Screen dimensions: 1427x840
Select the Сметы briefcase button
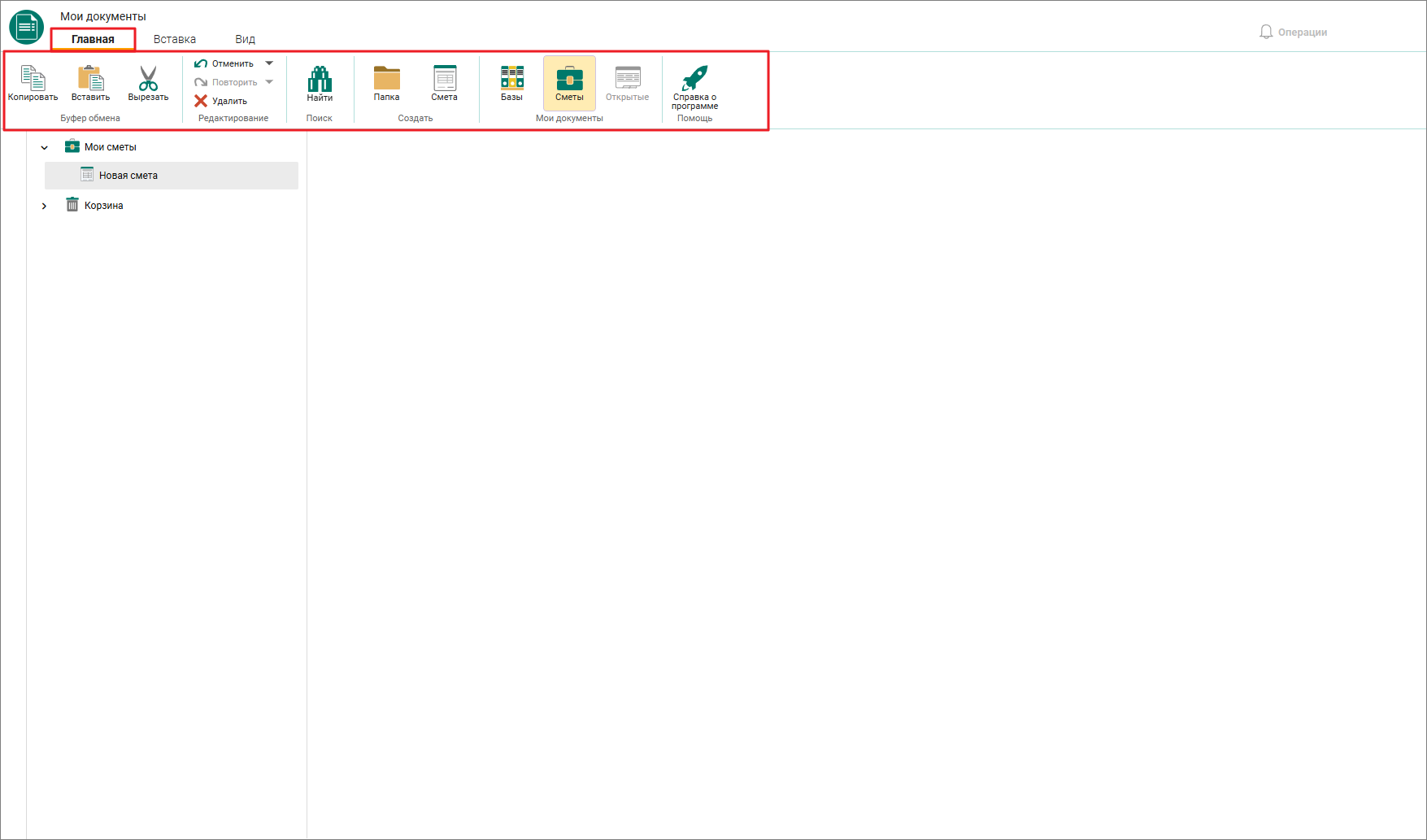[569, 83]
